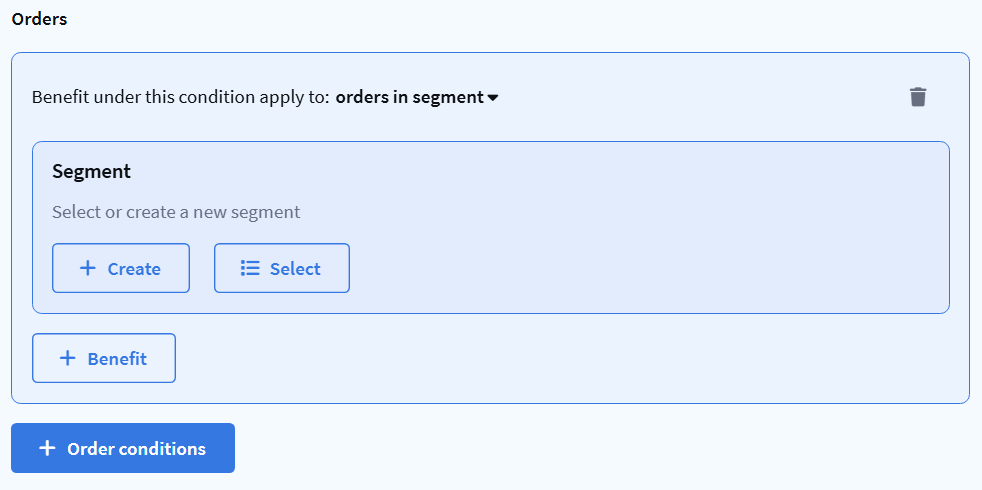Click the word 'Create' in the segment button
982x490 pixels.
coord(134,269)
